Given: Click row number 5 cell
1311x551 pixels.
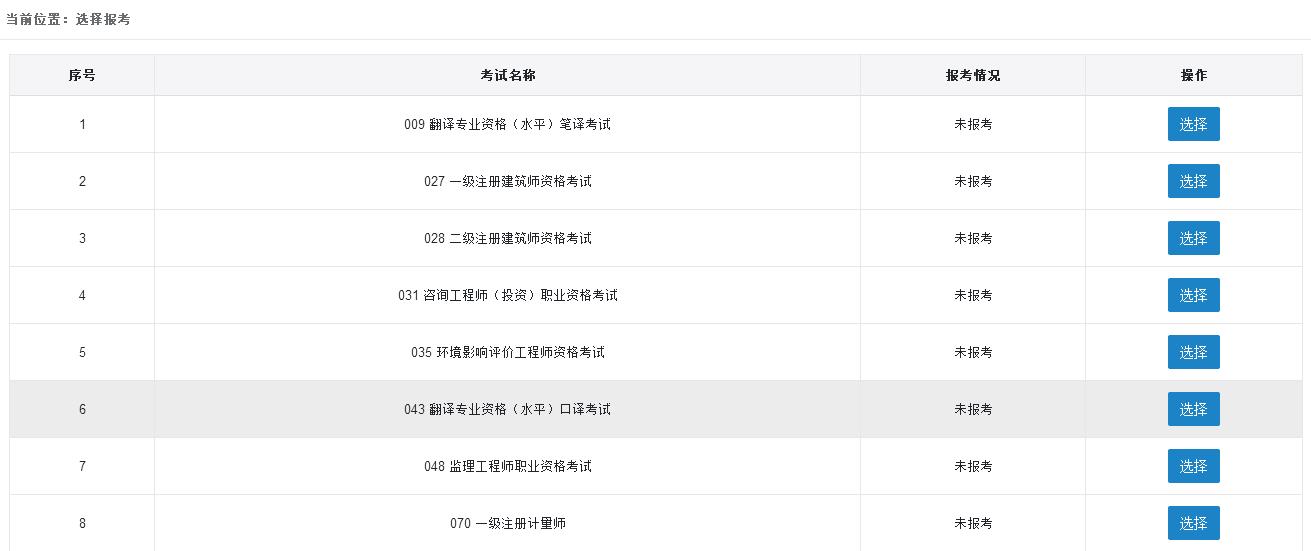Looking at the screenshot, I should pyautogui.click(x=82, y=352).
